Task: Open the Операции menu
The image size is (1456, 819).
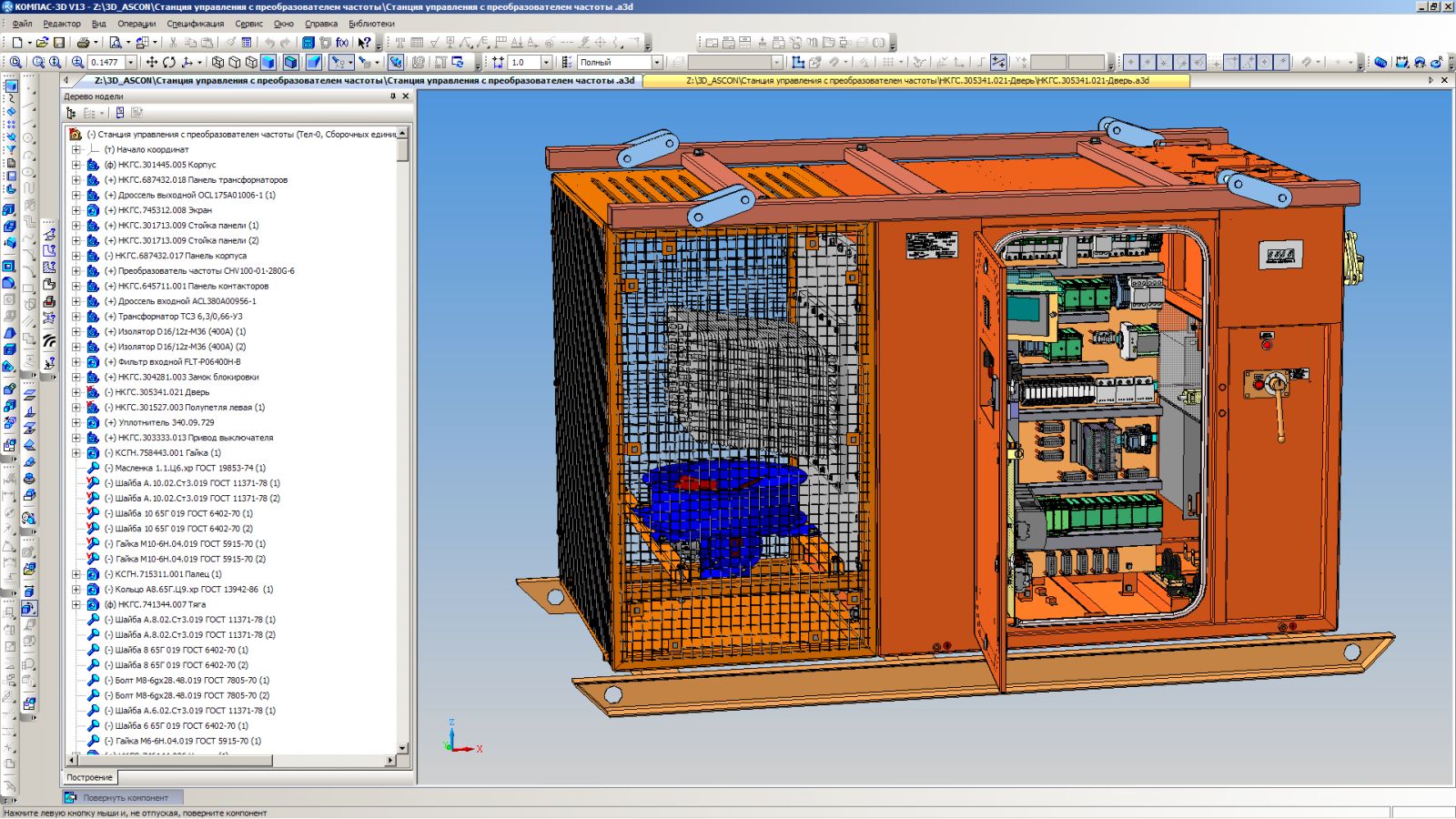Action: [136, 24]
